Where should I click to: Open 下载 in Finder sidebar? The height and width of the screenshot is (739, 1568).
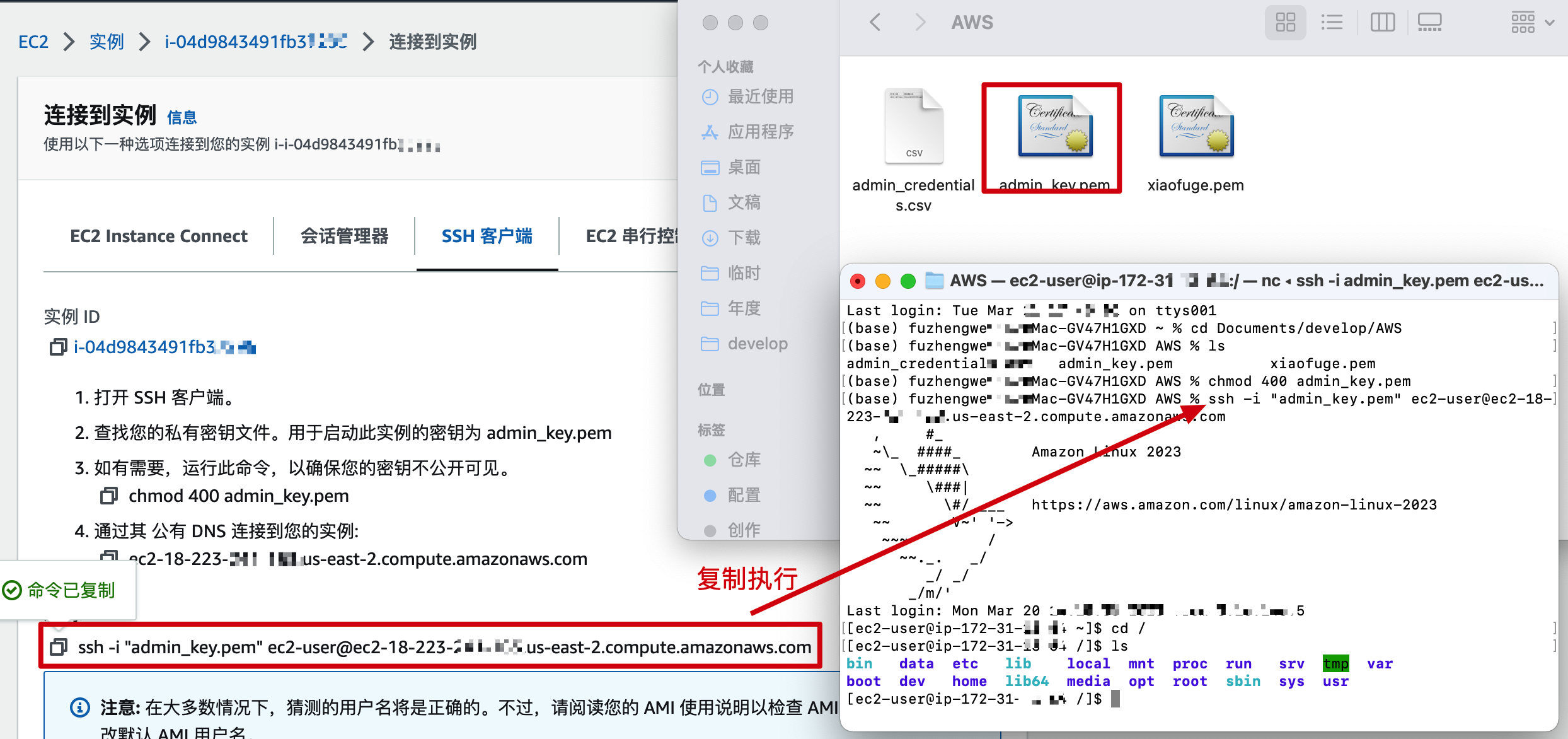pyautogui.click(x=731, y=238)
